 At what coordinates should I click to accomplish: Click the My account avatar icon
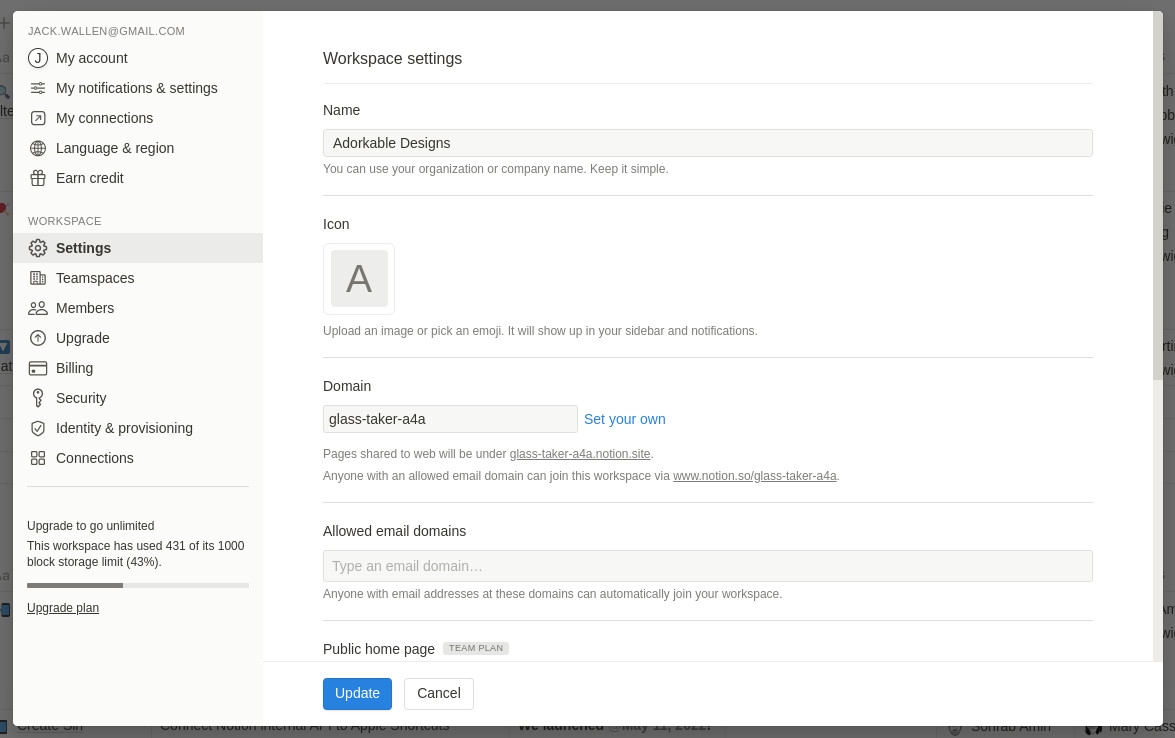point(38,58)
